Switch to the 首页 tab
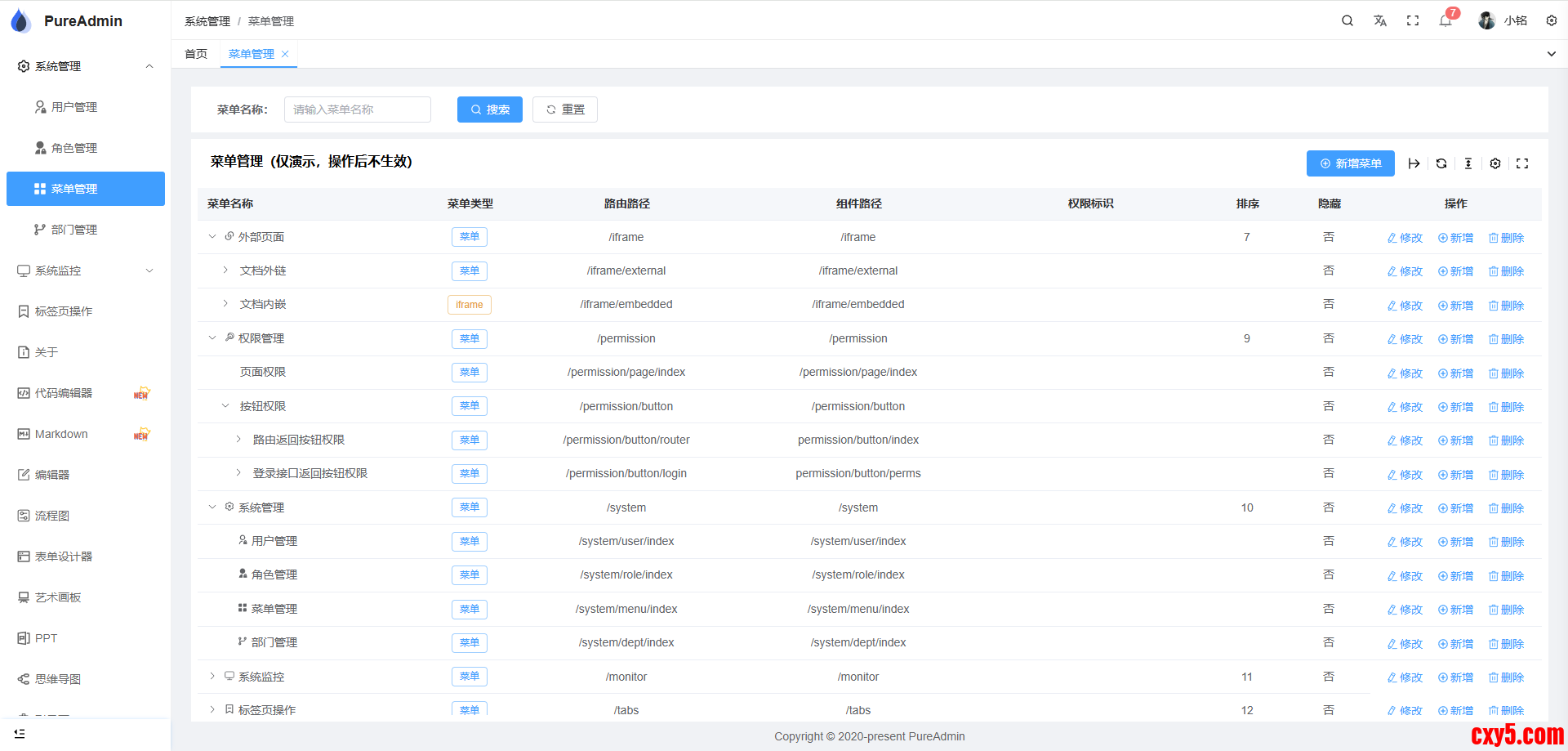This screenshot has width=1568, height=751. point(196,54)
